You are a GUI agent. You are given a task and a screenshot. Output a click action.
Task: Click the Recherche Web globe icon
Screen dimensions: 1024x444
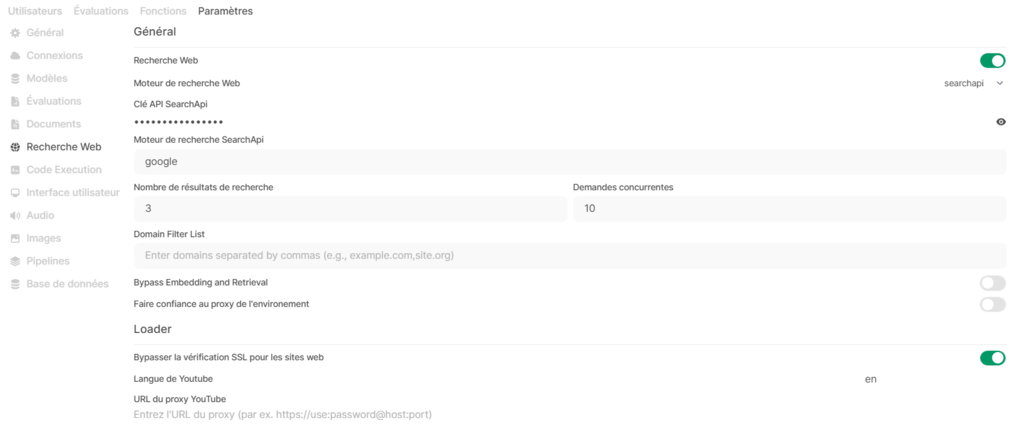pyautogui.click(x=16, y=147)
